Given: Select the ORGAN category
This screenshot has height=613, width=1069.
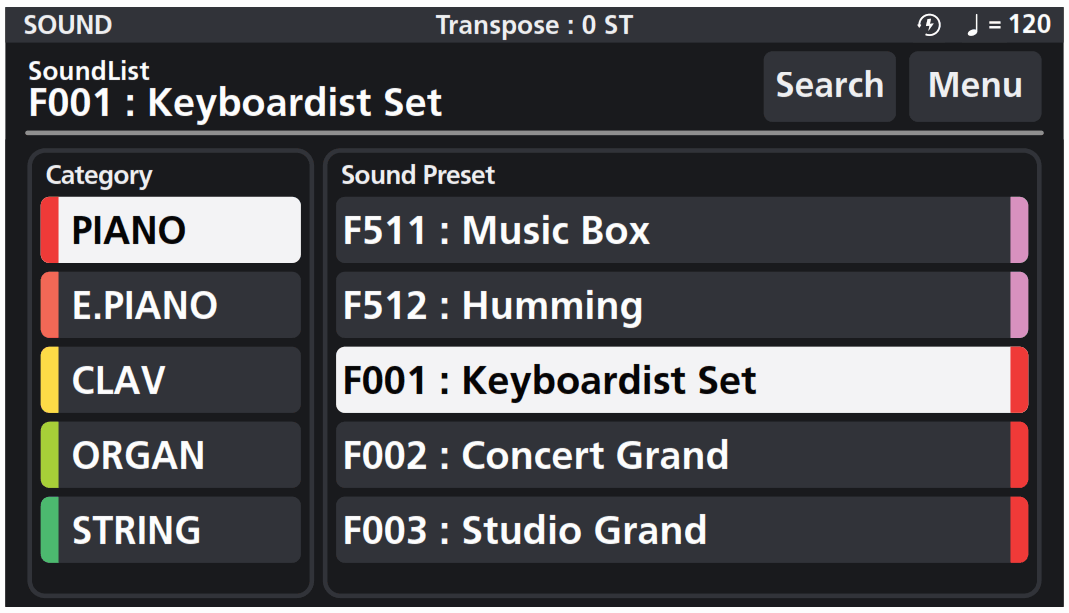Looking at the screenshot, I should click(170, 455).
